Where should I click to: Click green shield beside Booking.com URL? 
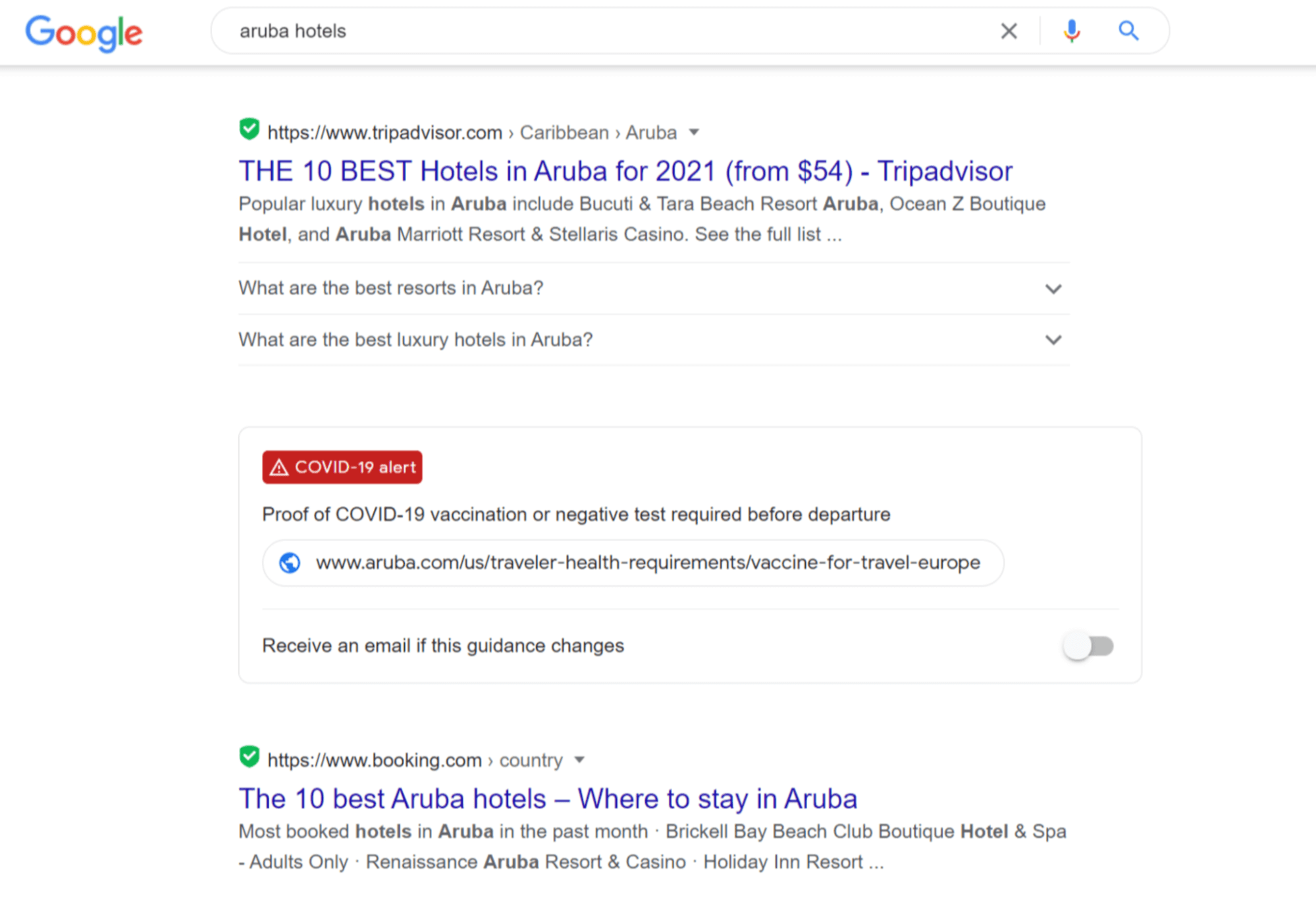pos(249,757)
